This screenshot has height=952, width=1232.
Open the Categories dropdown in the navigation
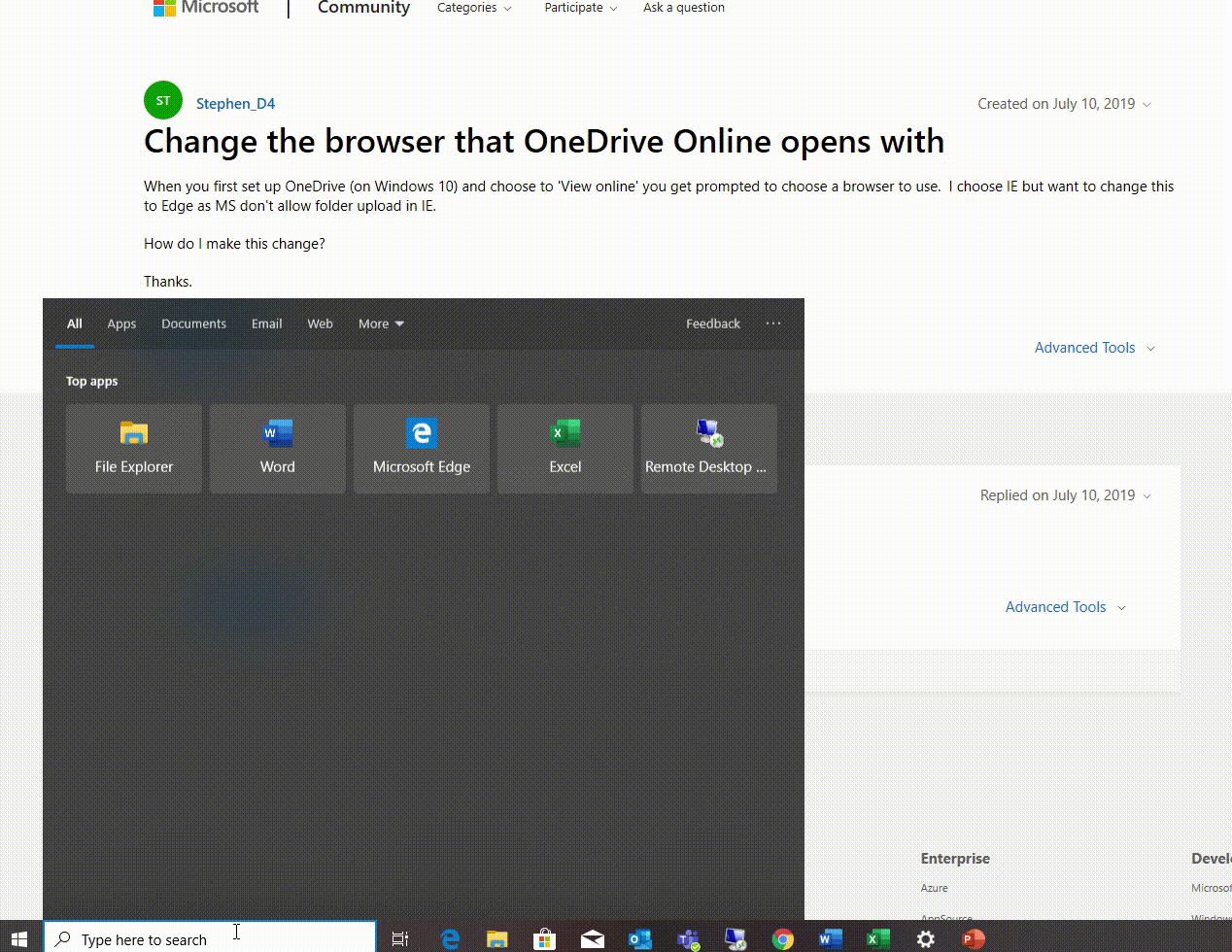pos(474,8)
